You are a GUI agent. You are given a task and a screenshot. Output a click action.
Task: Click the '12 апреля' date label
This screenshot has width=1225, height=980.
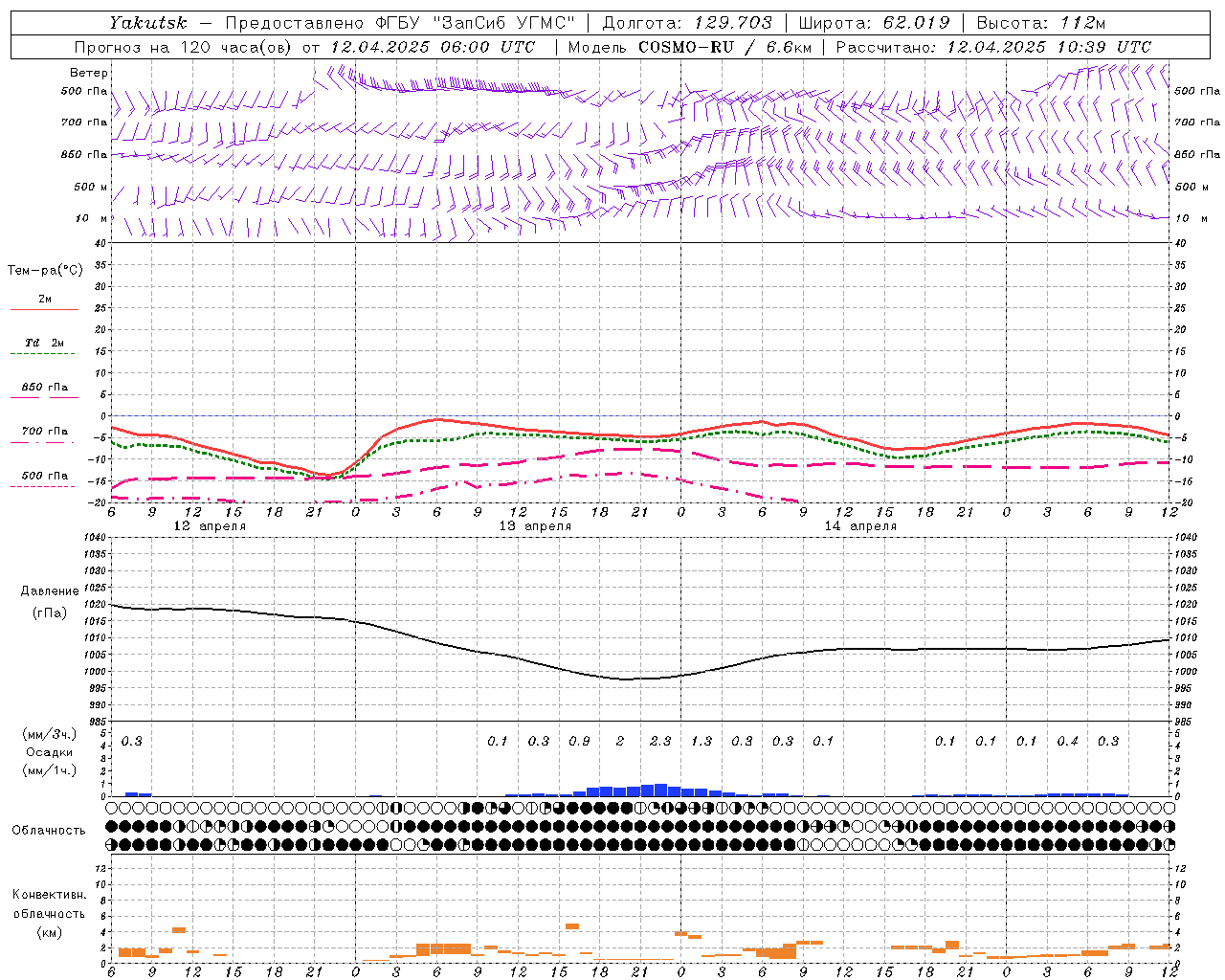point(210,526)
